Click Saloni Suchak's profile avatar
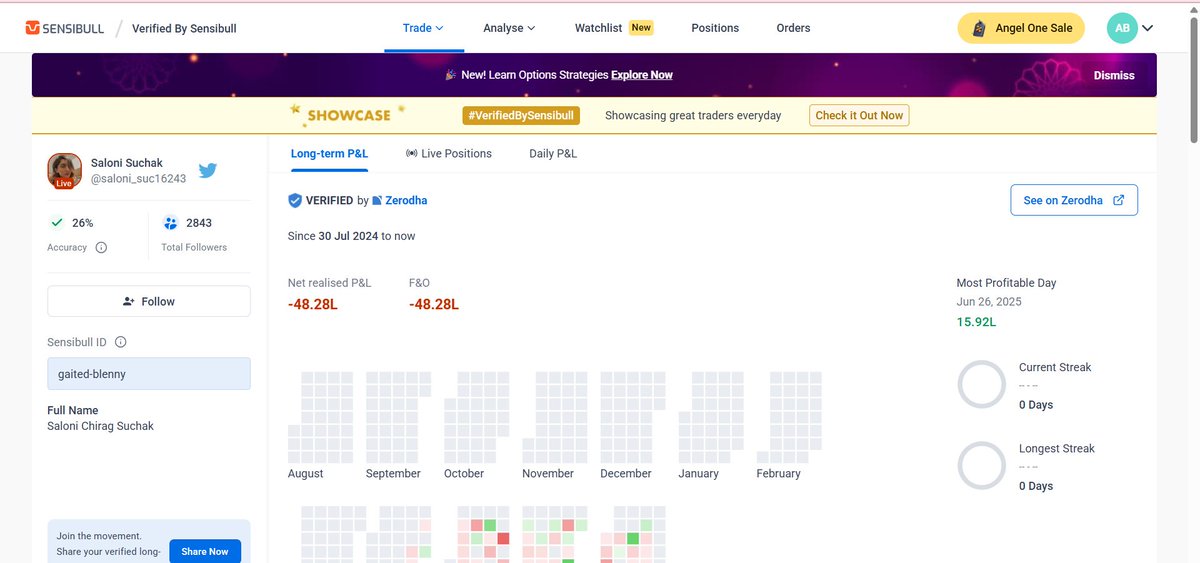The image size is (1200, 563). point(64,170)
